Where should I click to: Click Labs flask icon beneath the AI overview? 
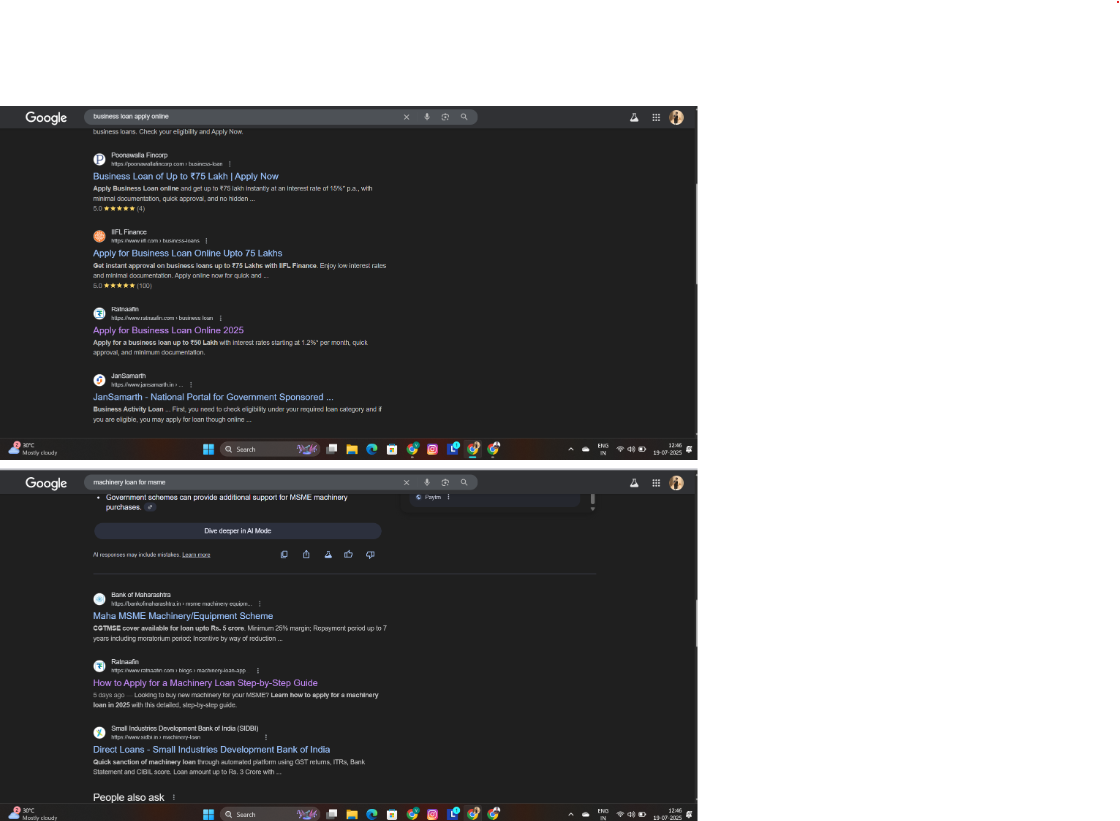point(328,554)
